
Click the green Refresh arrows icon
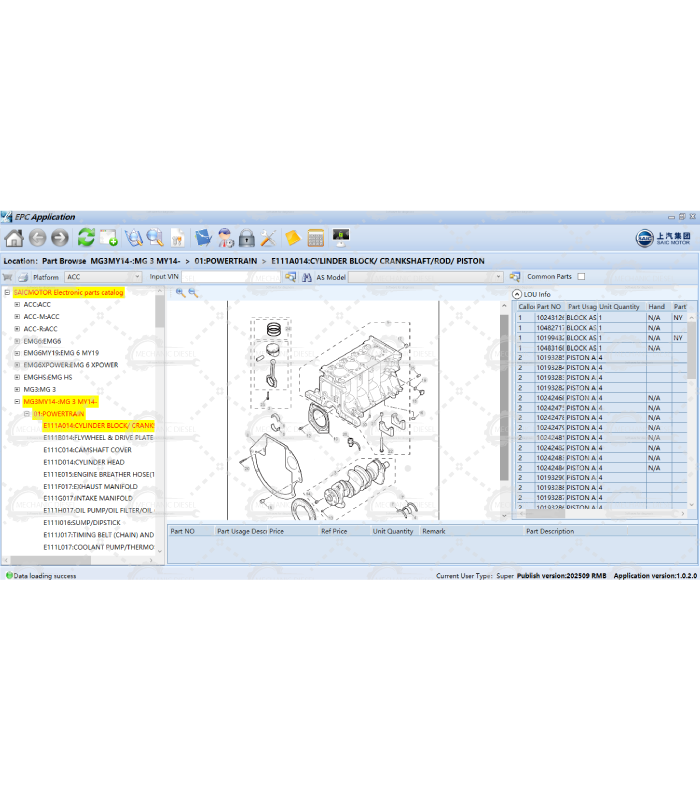87,238
